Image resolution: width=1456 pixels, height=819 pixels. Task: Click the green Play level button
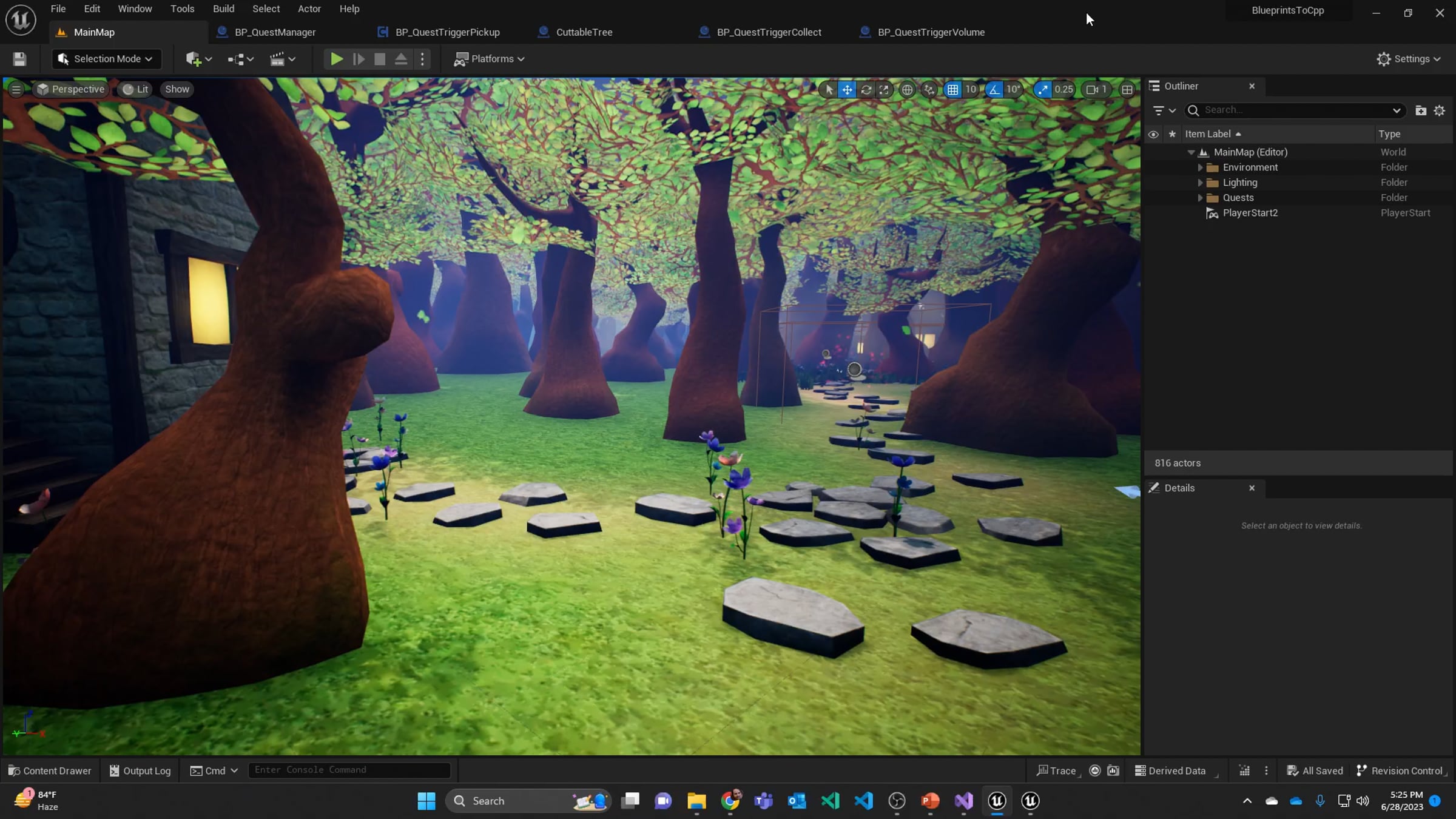click(x=336, y=59)
